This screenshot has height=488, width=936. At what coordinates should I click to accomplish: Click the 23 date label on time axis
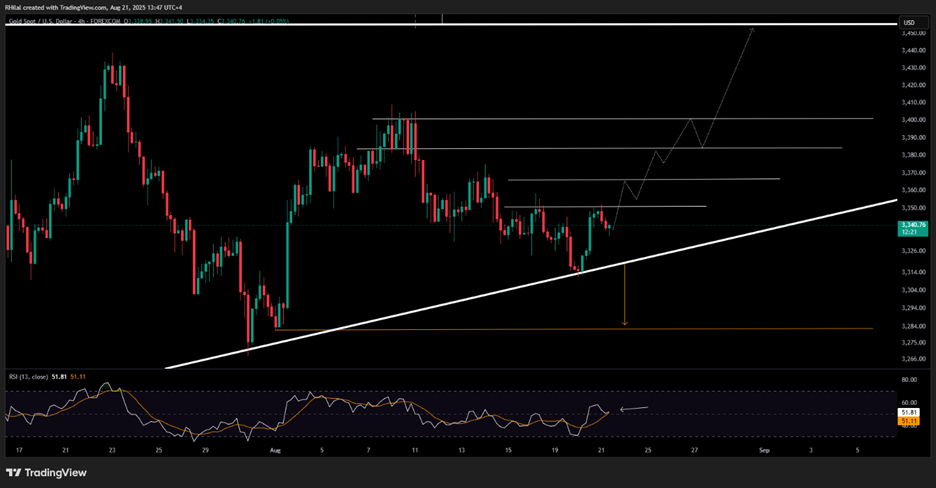click(112, 450)
